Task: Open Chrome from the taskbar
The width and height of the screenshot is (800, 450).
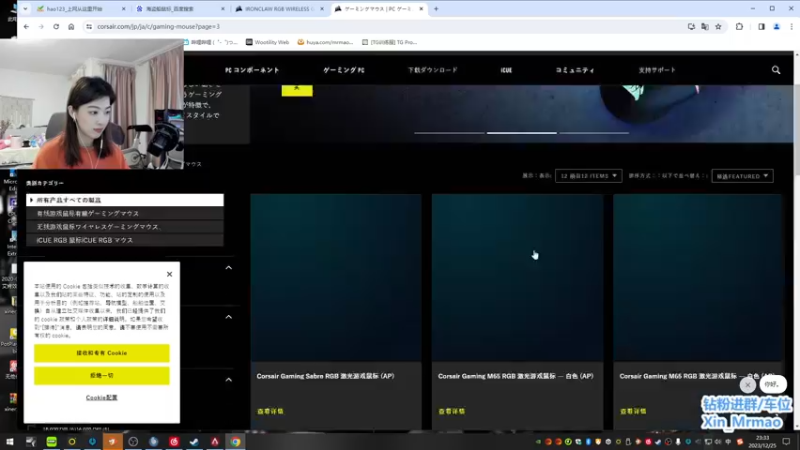Action: pos(235,441)
